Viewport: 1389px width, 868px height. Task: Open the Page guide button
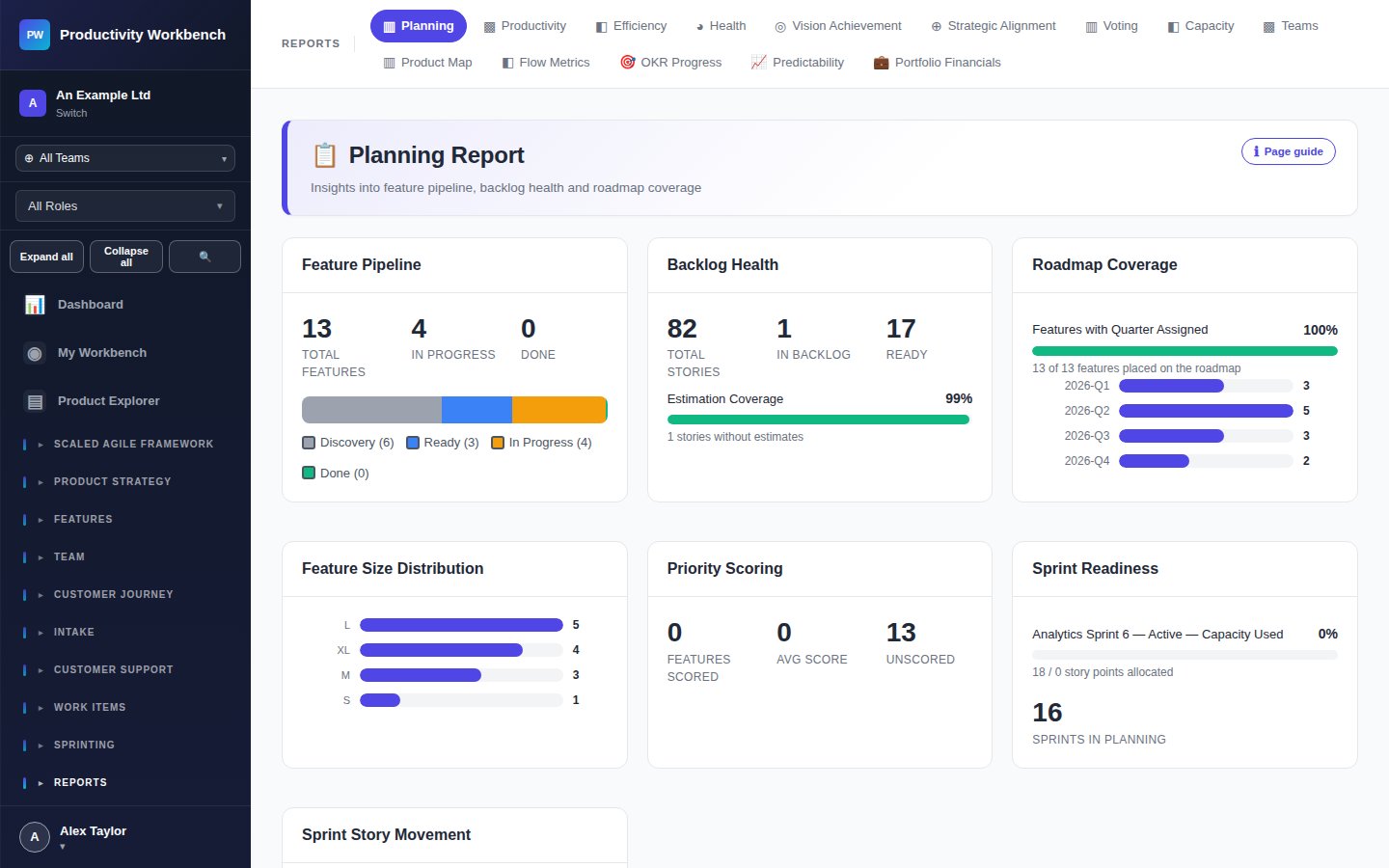point(1289,151)
